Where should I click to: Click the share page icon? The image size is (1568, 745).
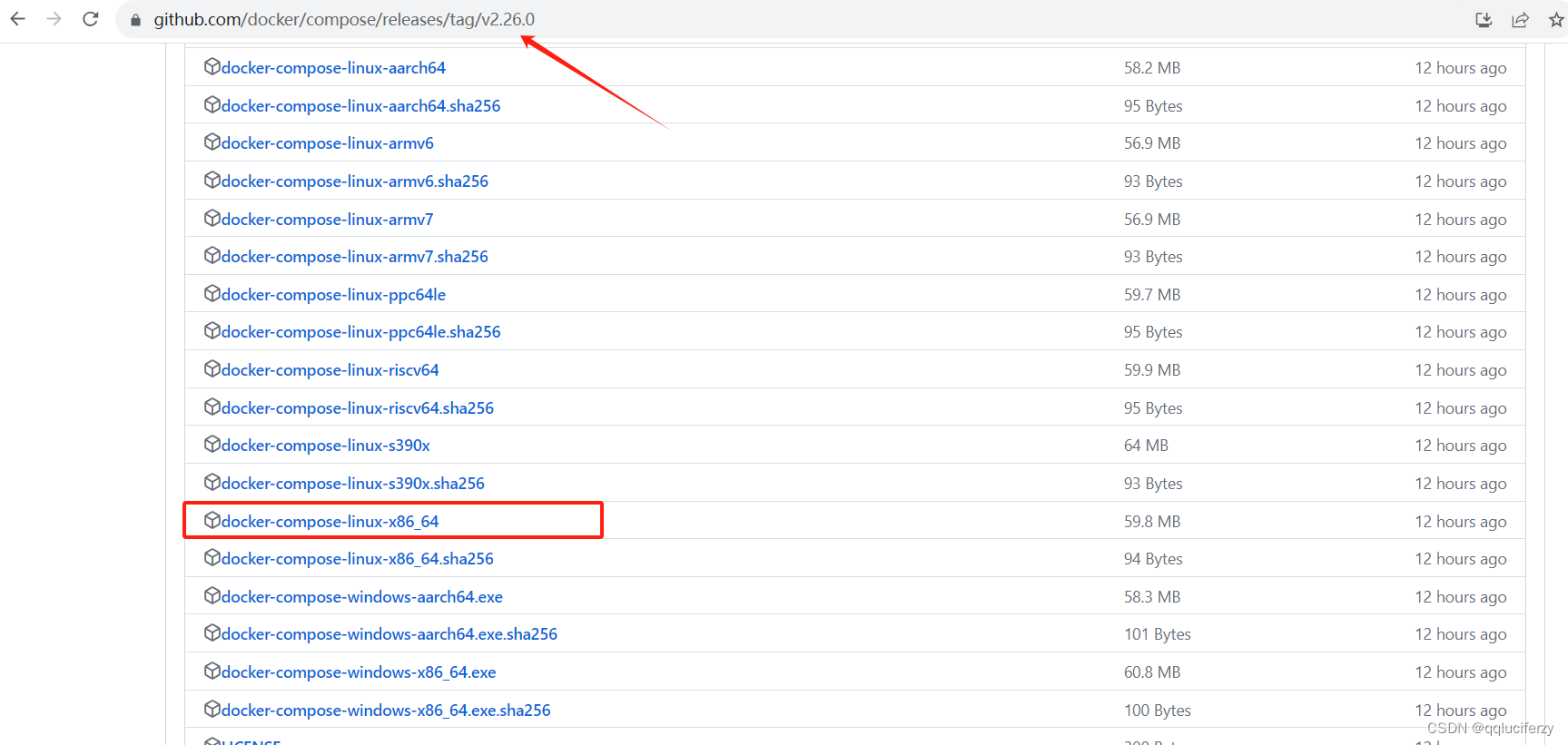pyautogui.click(x=1520, y=20)
